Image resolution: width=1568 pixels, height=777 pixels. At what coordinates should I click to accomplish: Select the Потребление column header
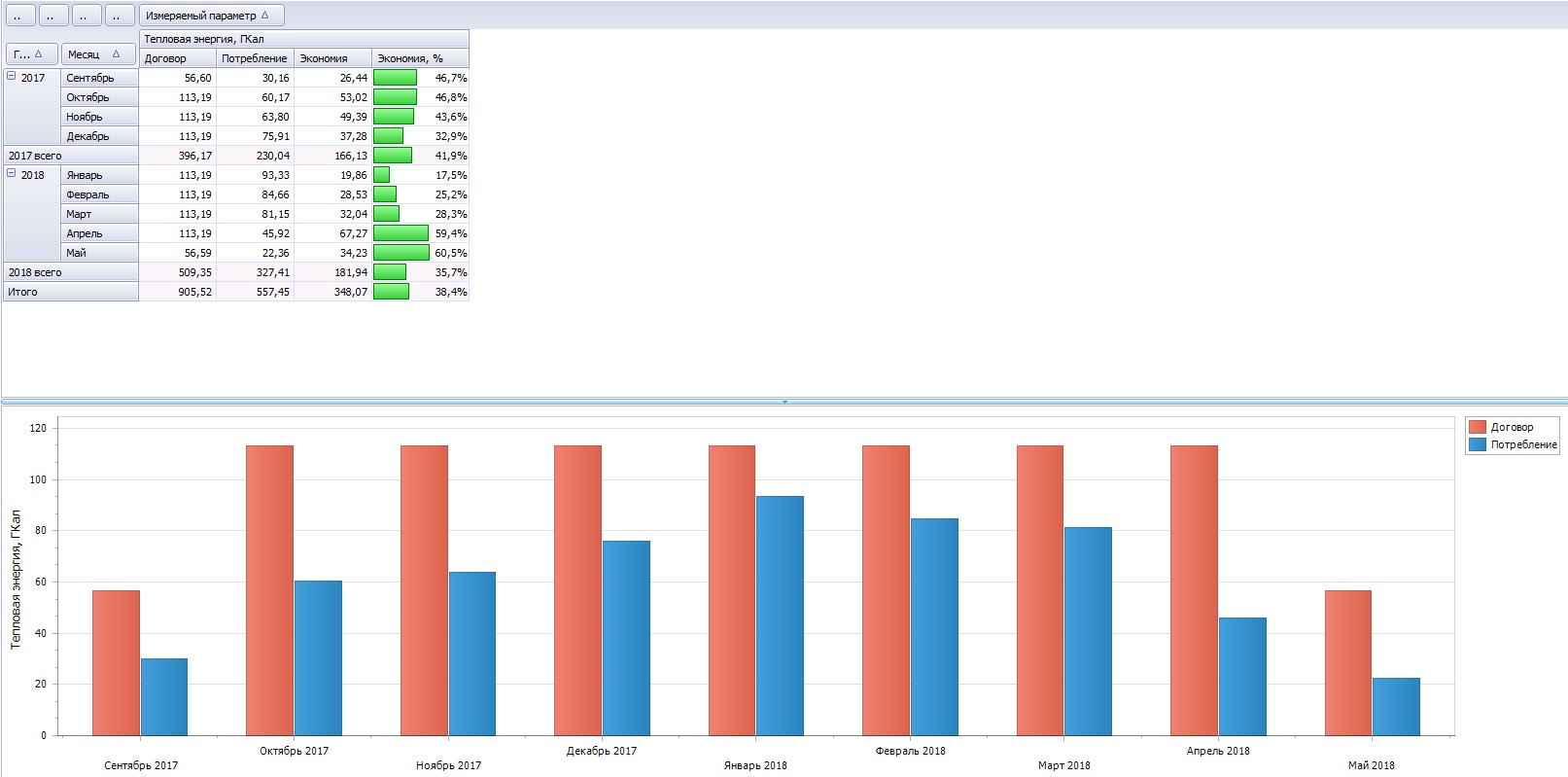click(x=255, y=58)
